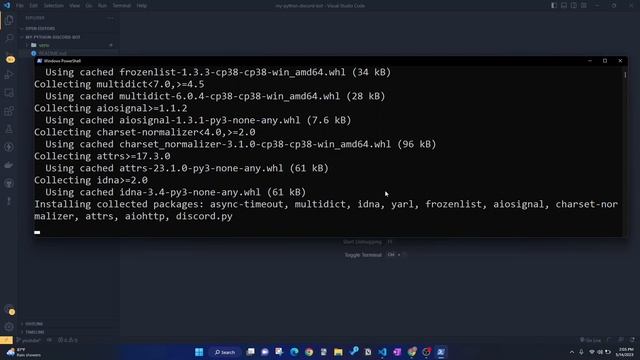The height and width of the screenshot is (360, 640).
Task: Click errors and warnings count in status bar
Action: tap(68, 340)
